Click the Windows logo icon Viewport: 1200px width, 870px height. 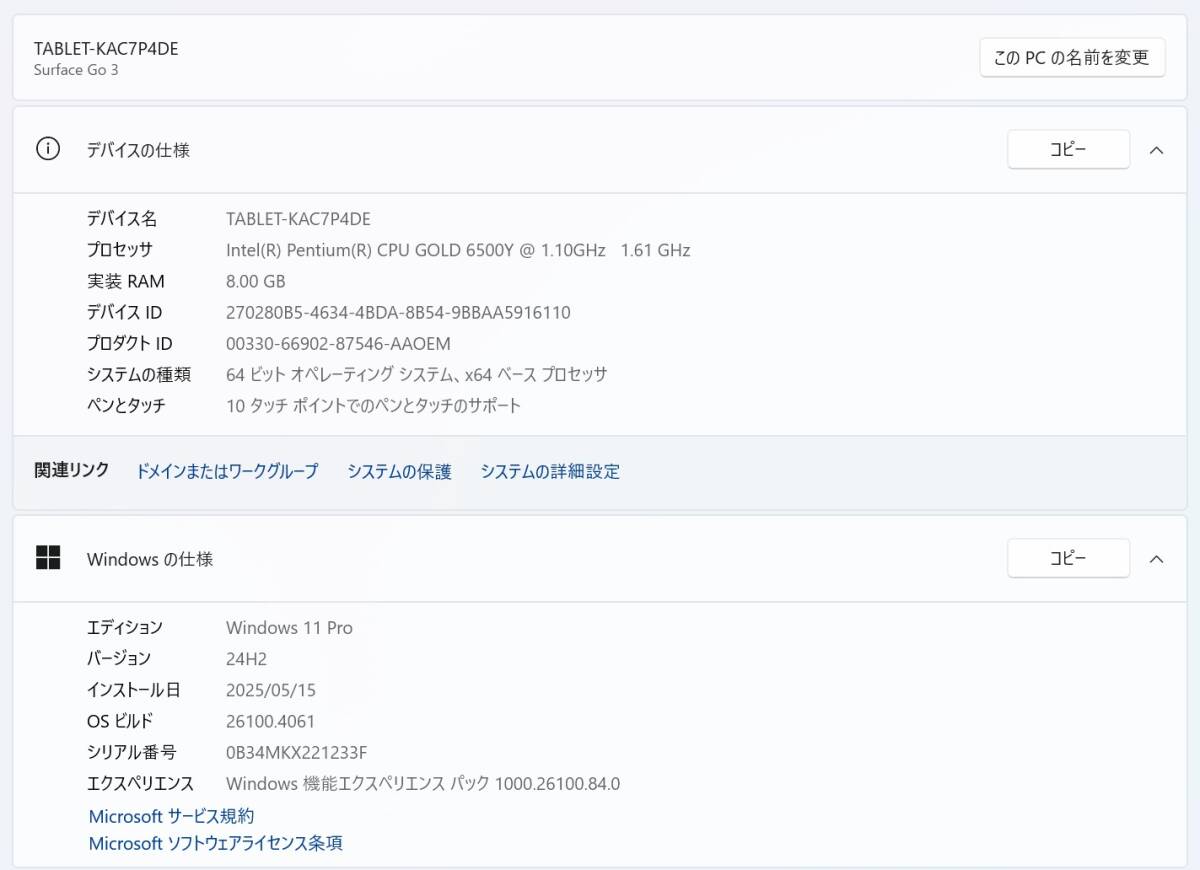[48, 558]
